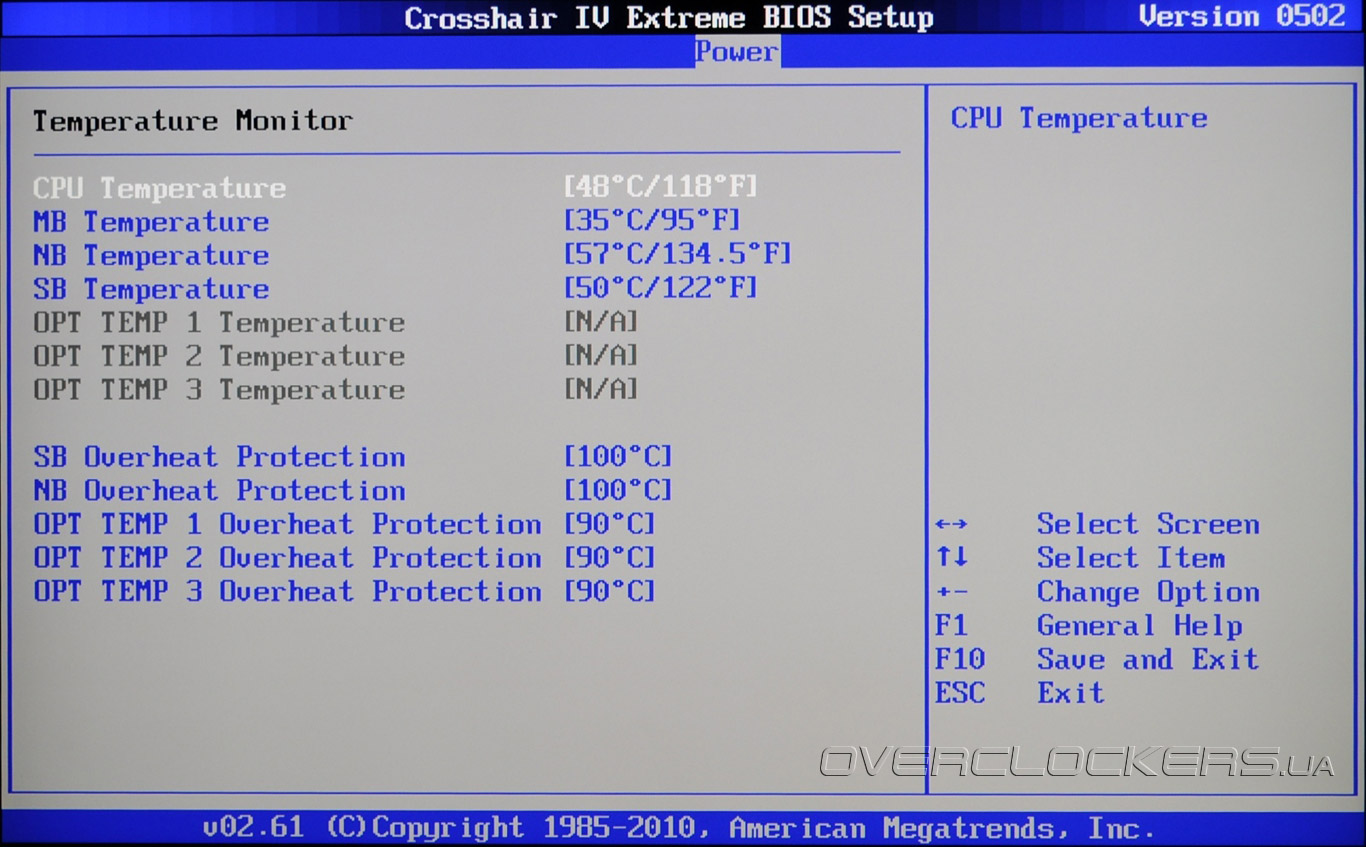
Task: Select the CPU Temperature row in the monitor list
Action: 396,188
